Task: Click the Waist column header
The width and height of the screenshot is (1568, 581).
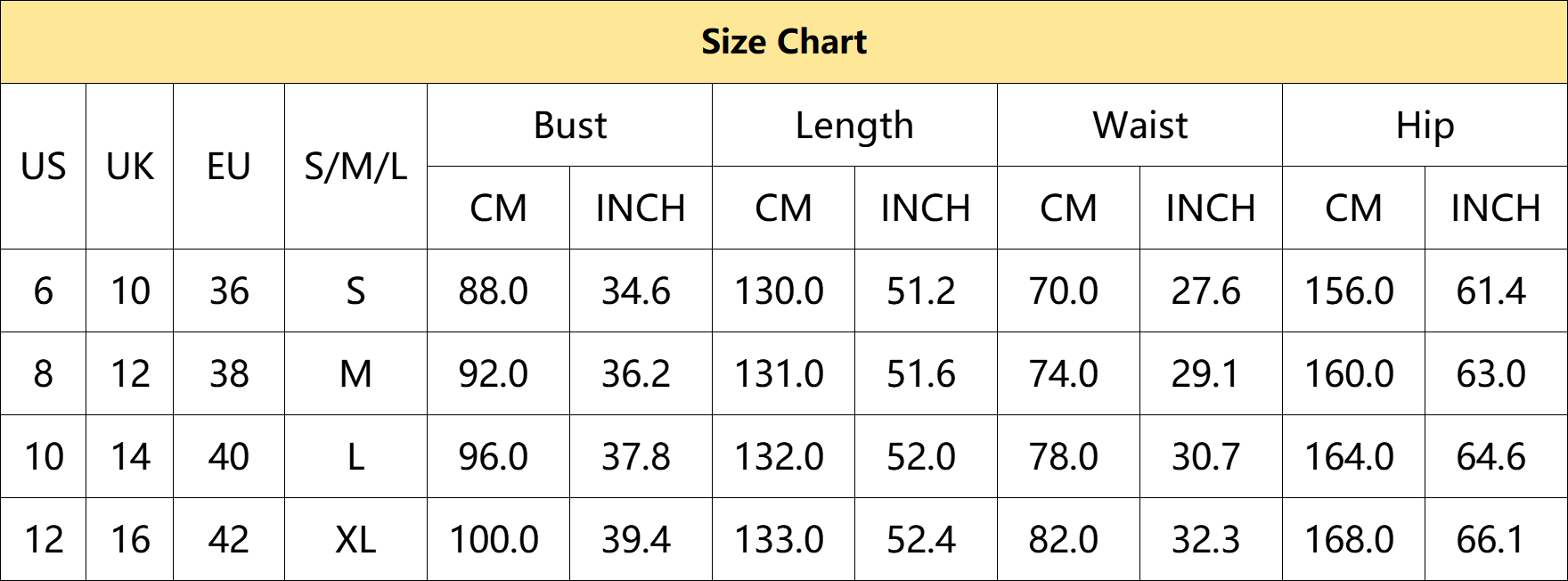Action: (1140, 126)
